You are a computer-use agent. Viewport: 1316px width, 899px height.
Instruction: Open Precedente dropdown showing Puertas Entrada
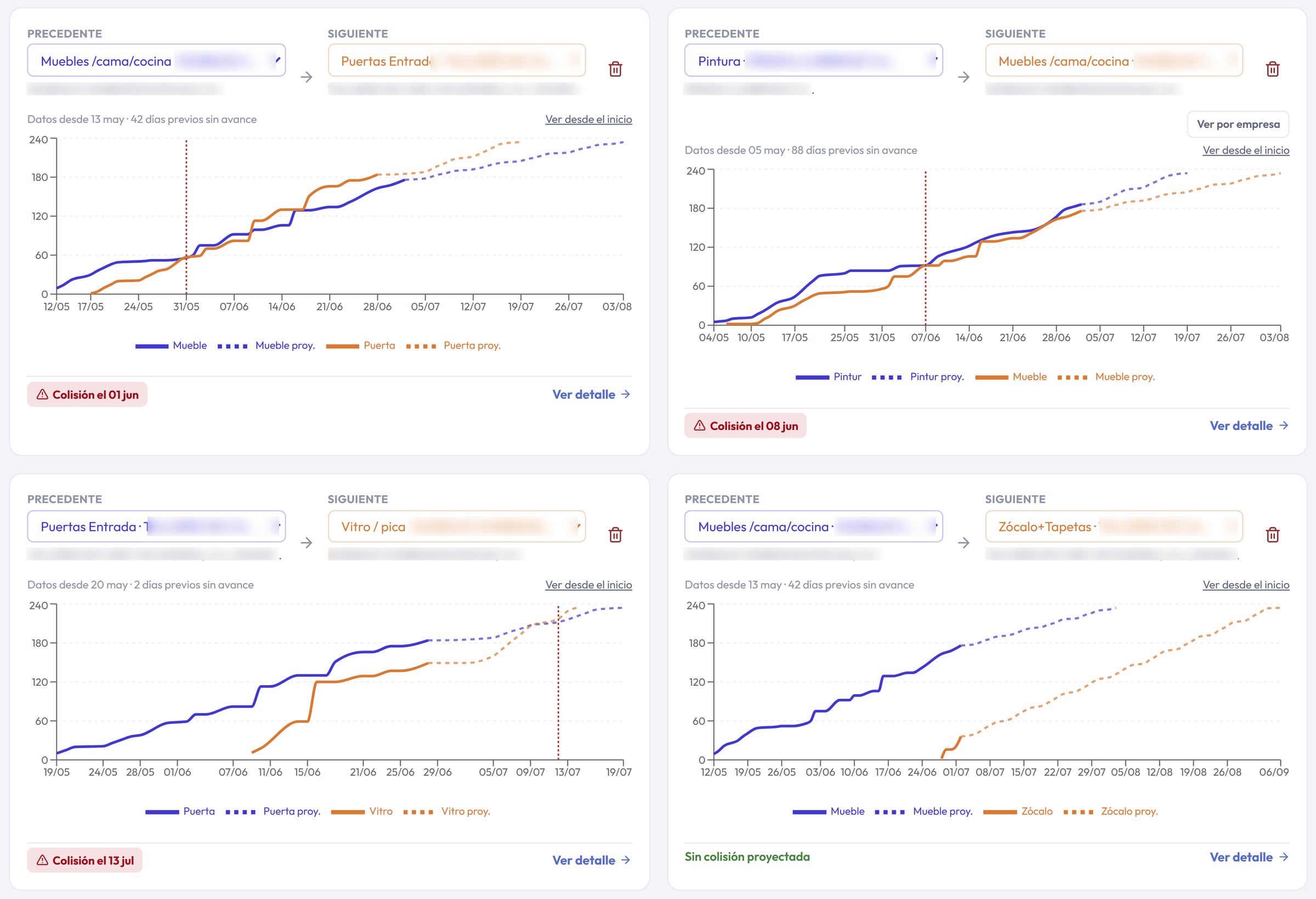(x=156, y=526)
